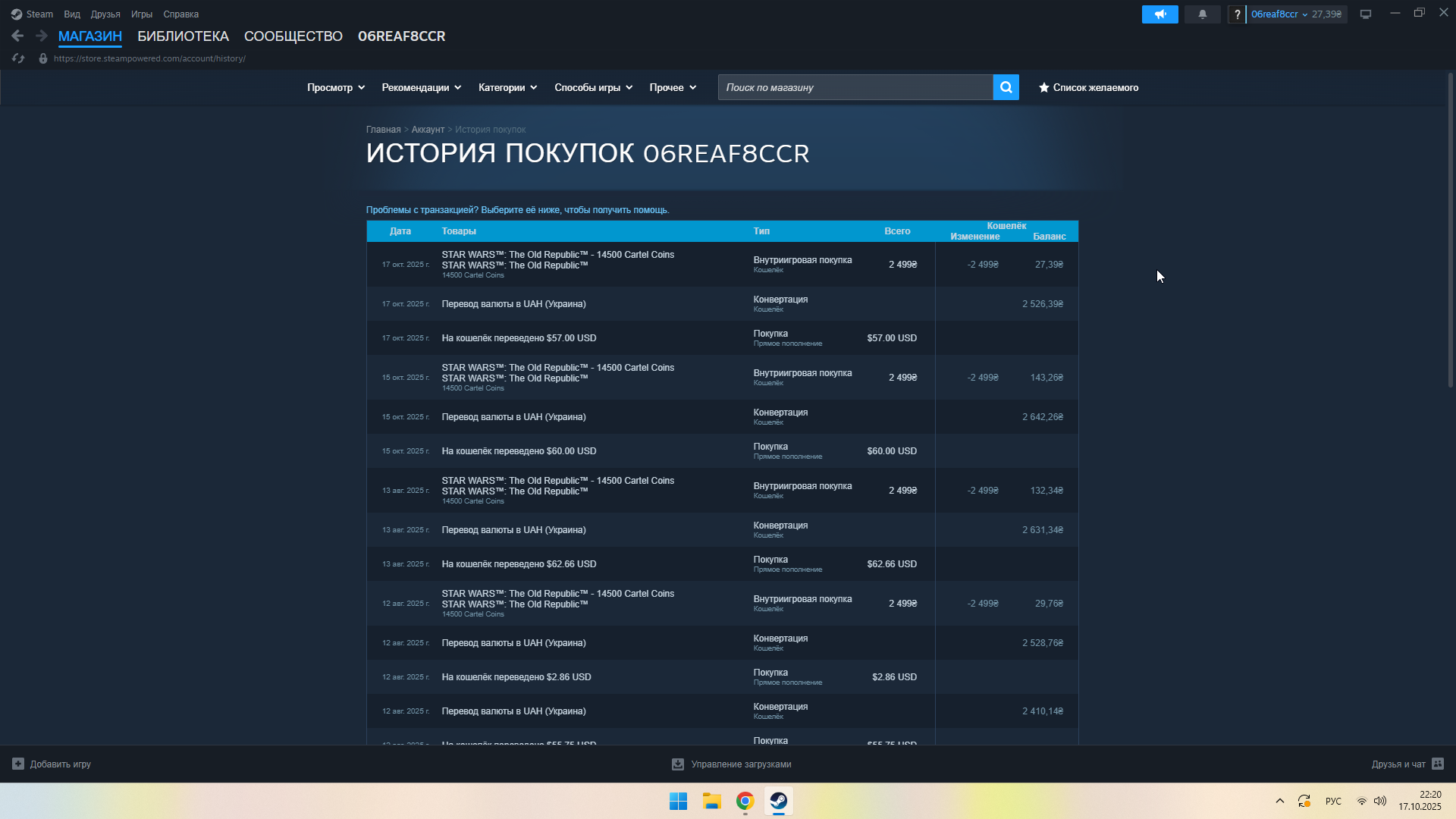Expand the Прочее dropdown menu
The height and width of the screenshot is (819, 1456).
[x=673, y=87]
